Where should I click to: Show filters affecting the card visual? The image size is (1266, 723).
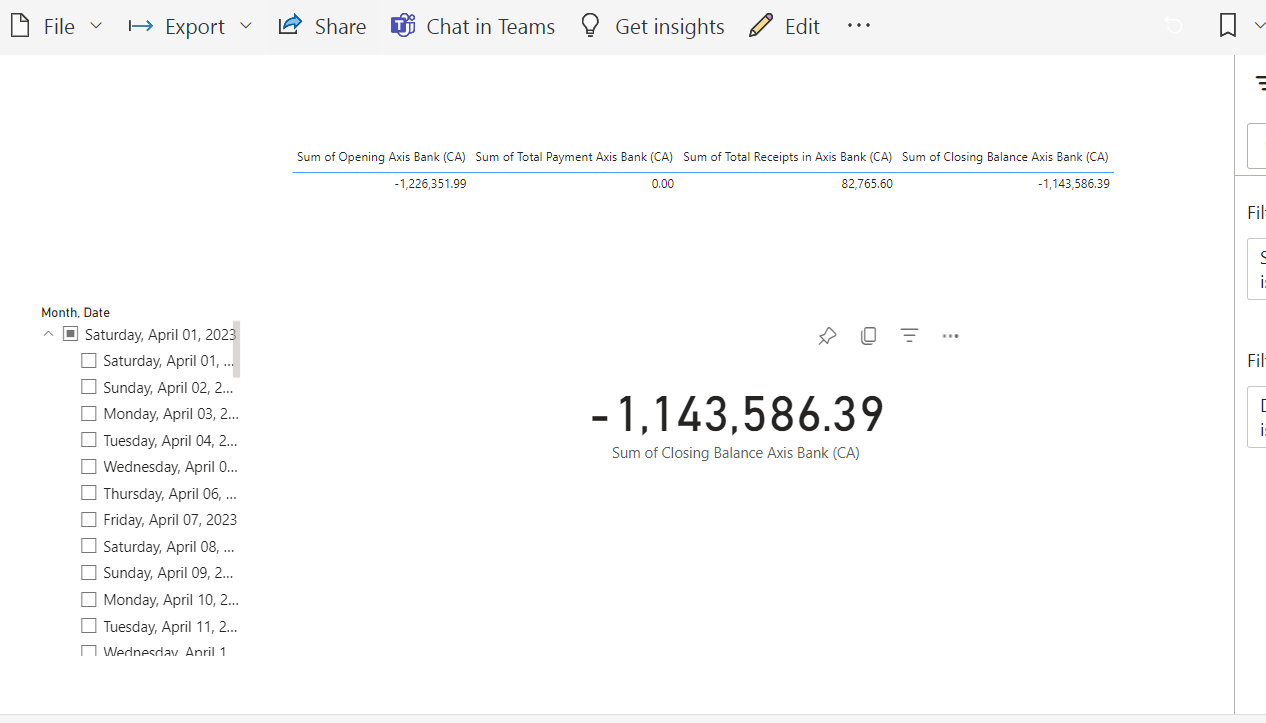(909, 336)
